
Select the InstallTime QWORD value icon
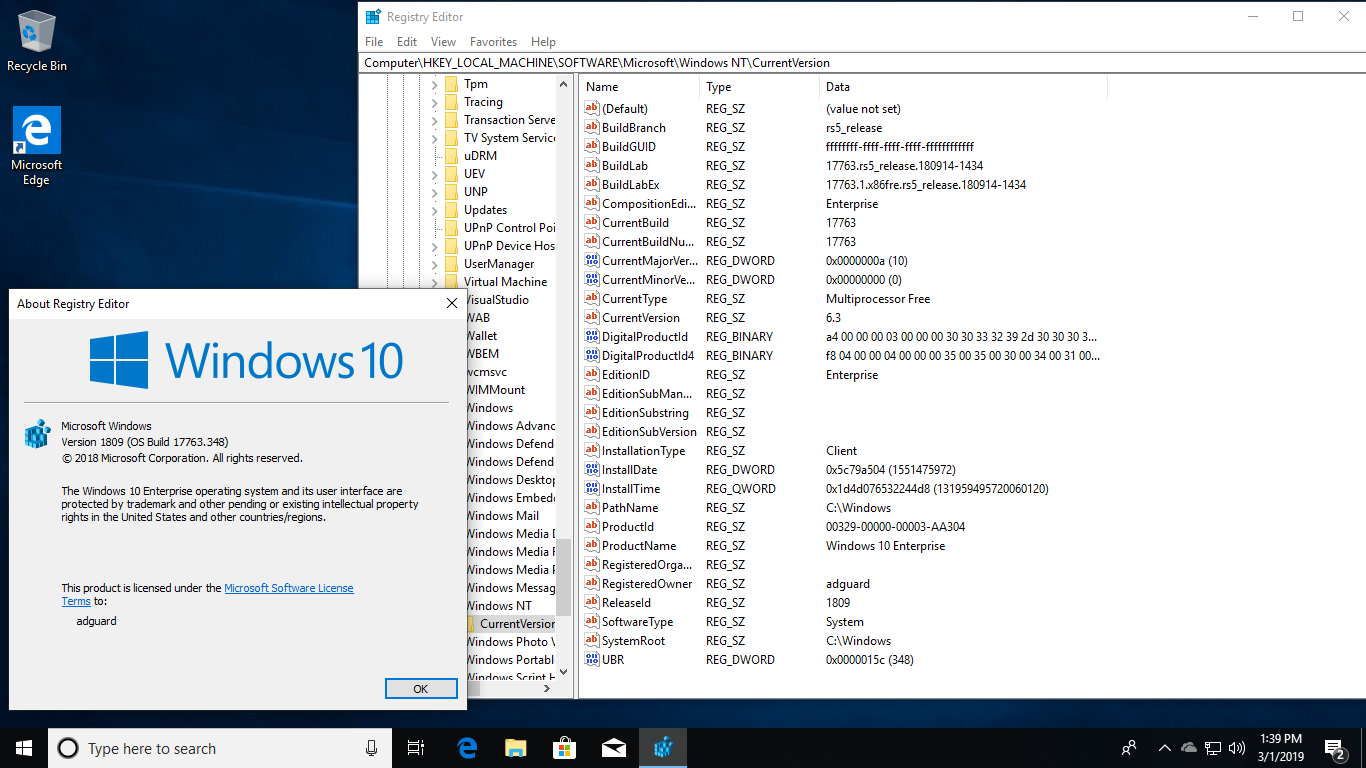coord(591,489)
